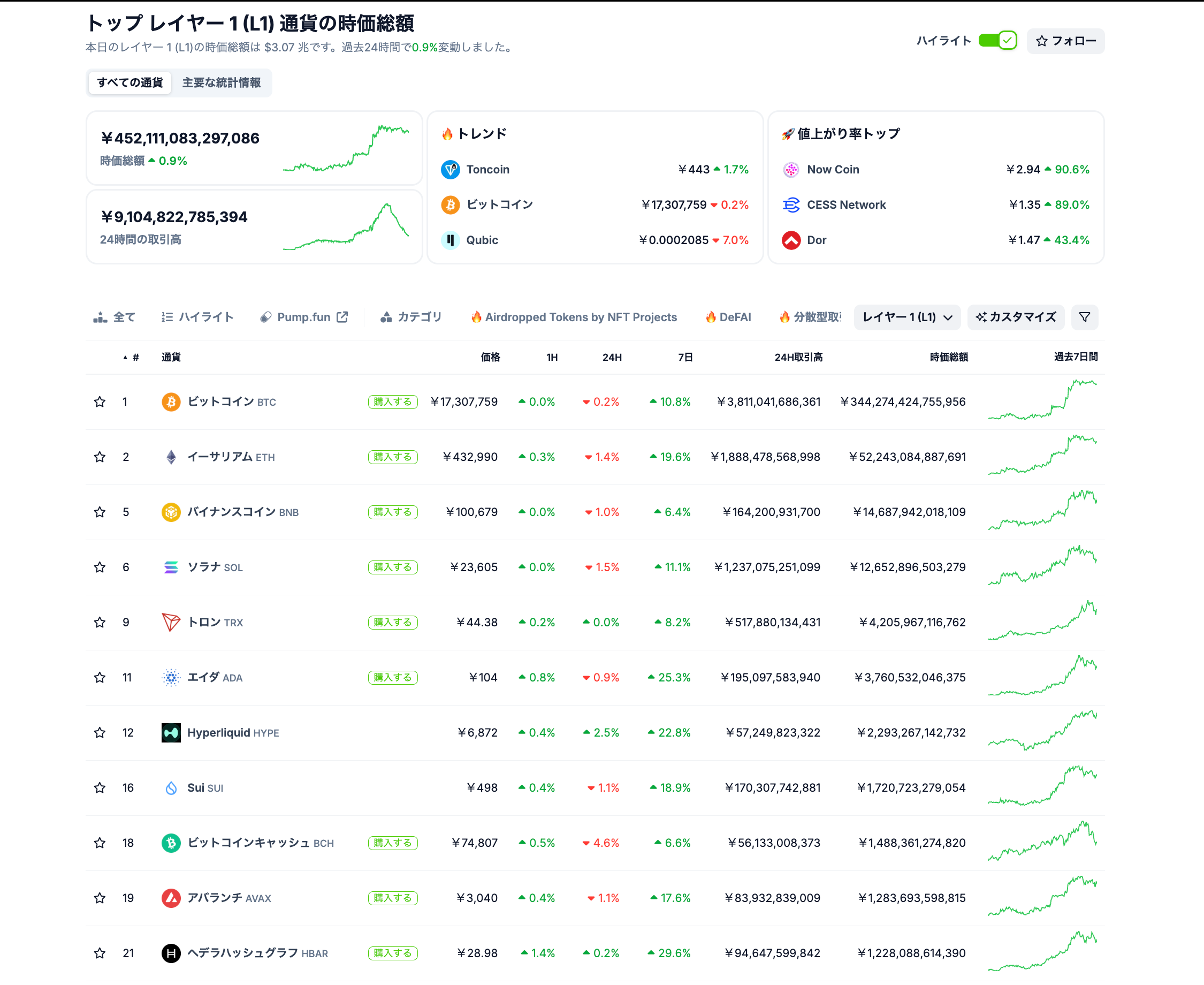Click the Tron TRX coin icon

point(171,623)
